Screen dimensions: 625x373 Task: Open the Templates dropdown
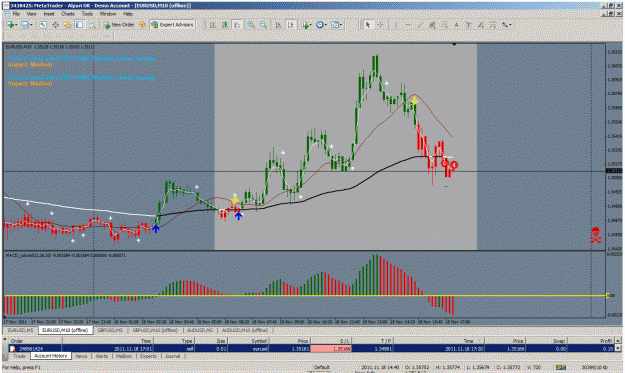[x=336, y=25]
